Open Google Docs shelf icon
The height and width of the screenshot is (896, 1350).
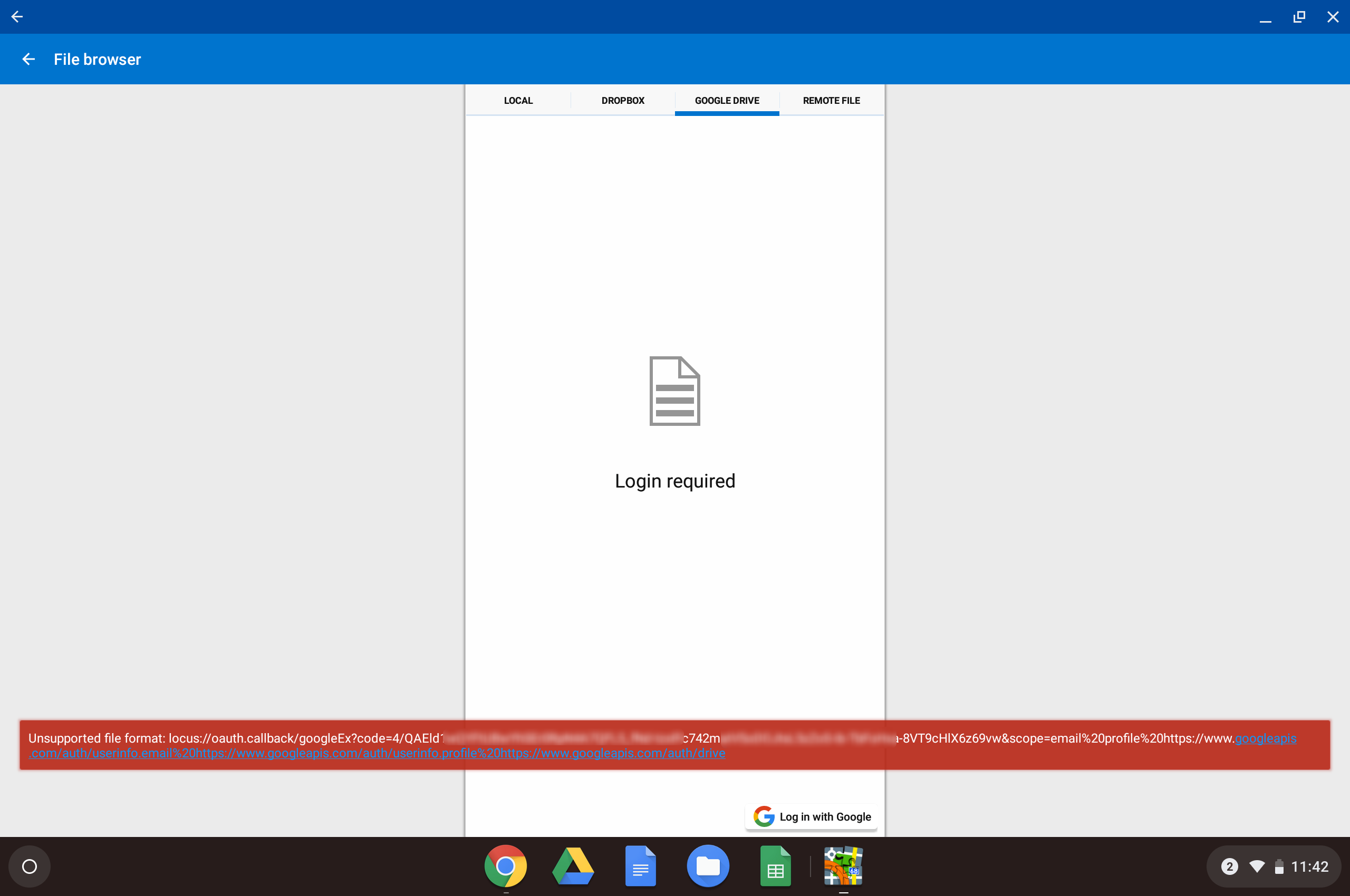click(640, 866)
